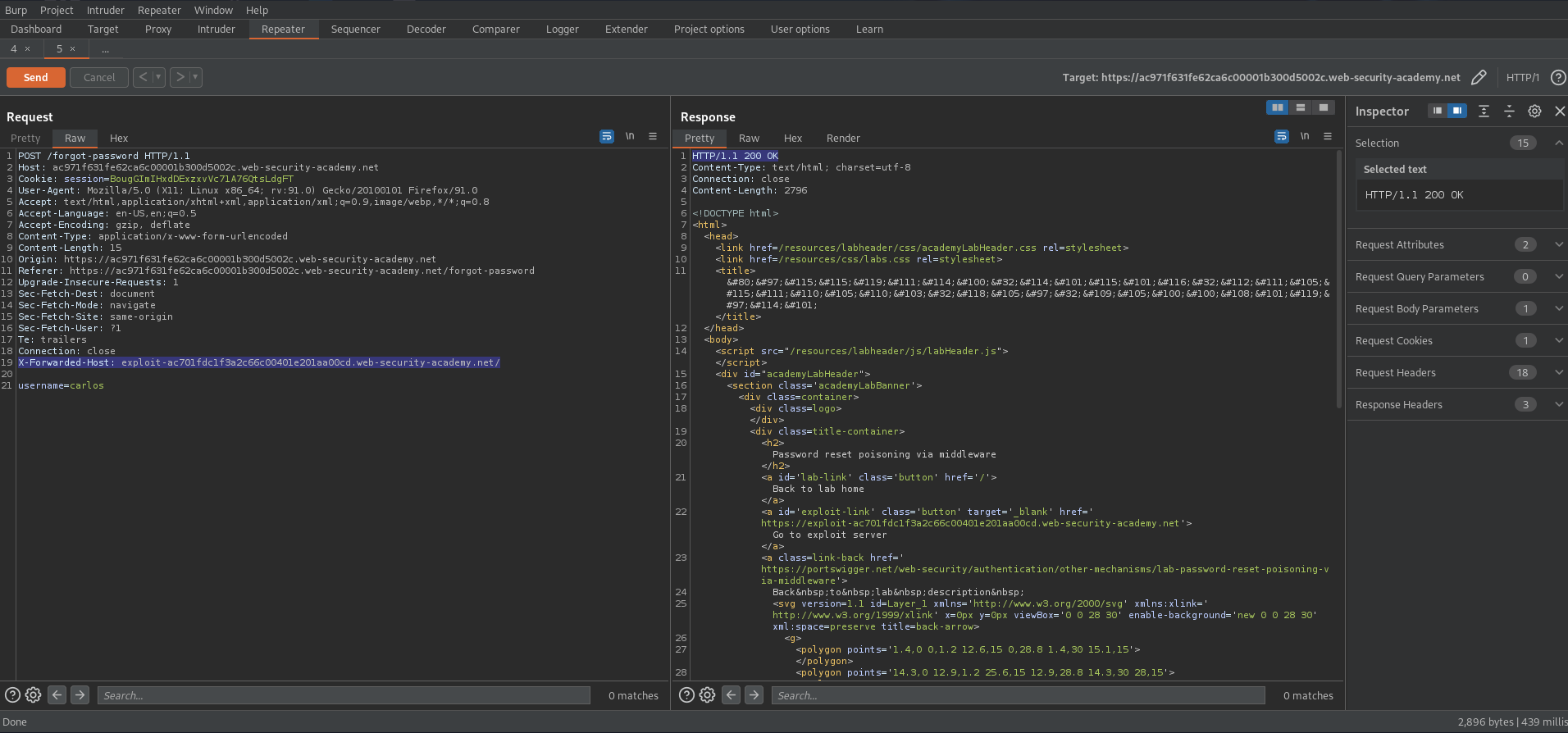
Task: Select Repeater sub-tab 4
Action: click(x=13, y=48)
